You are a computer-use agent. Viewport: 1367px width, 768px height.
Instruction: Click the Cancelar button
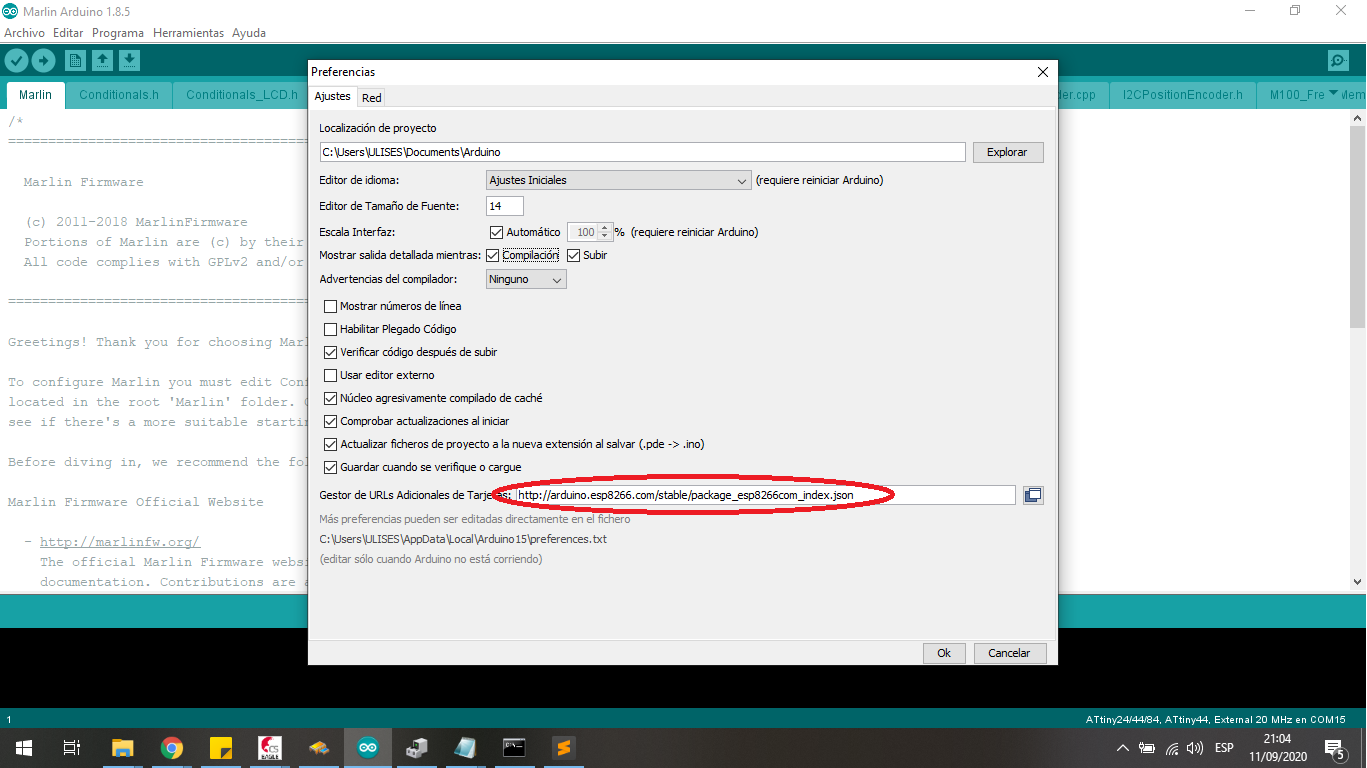pos(1009,653)
